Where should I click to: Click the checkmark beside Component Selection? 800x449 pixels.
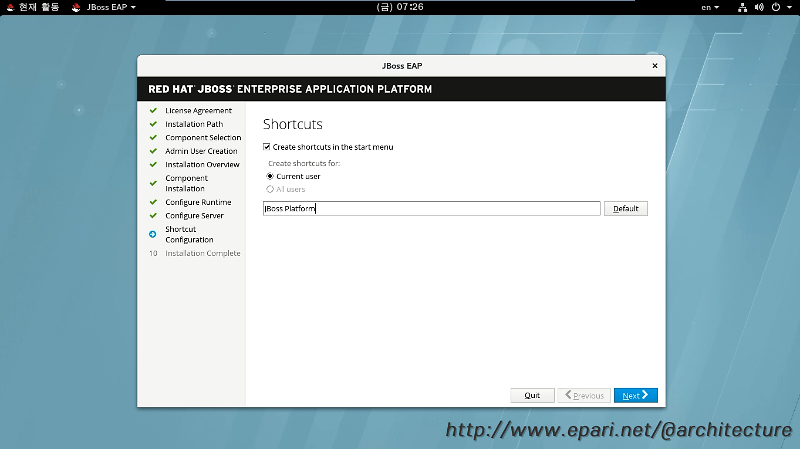(153, 137)
